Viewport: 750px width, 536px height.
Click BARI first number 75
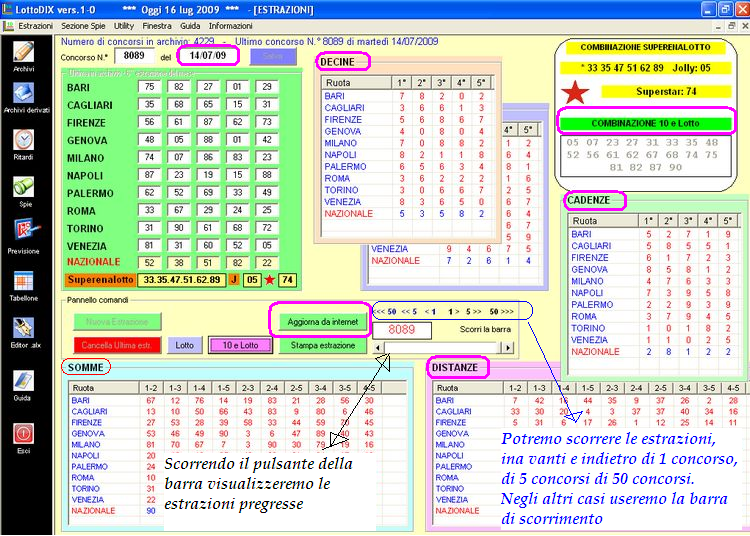149,87
